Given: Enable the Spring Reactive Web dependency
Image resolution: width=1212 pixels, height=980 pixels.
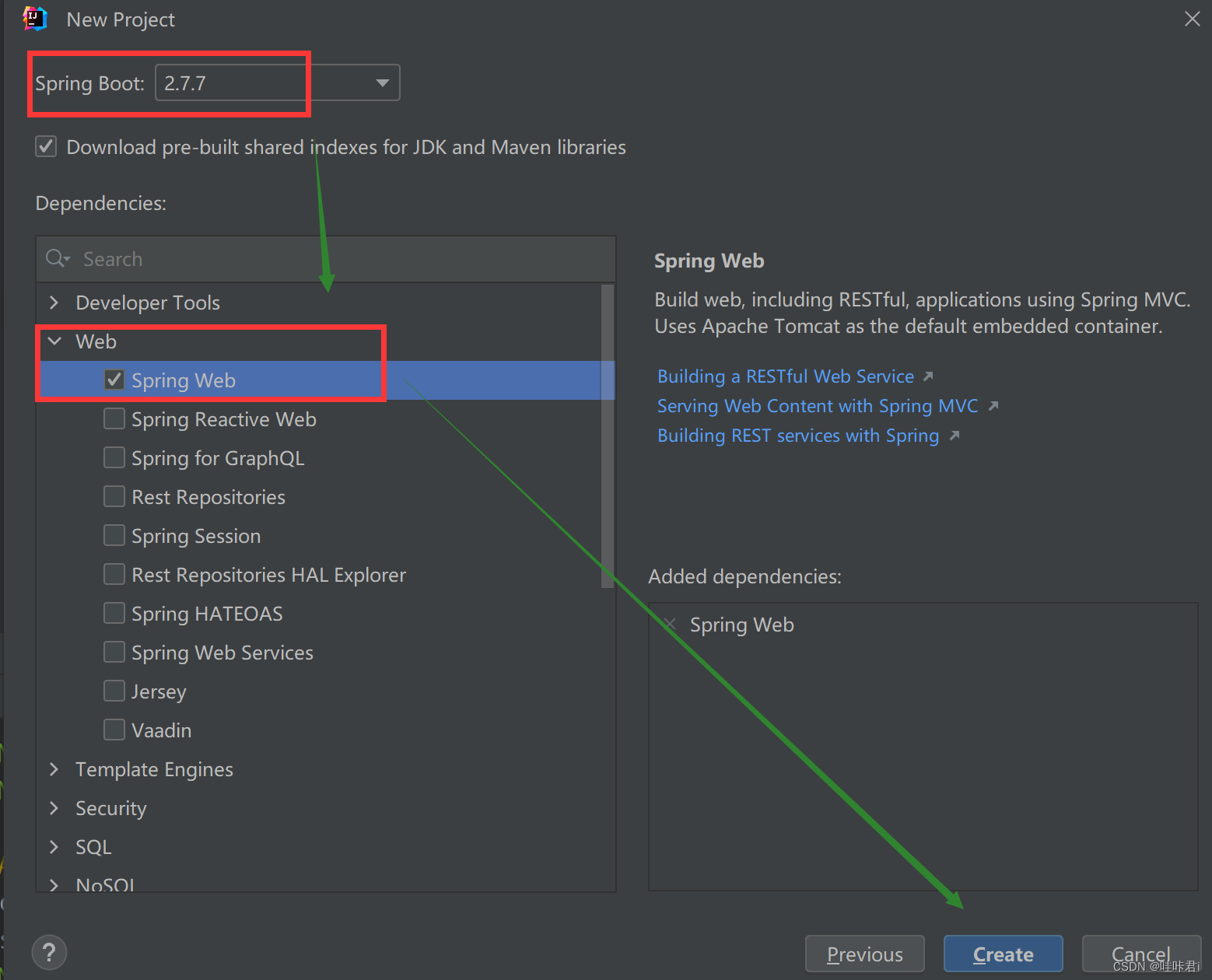Looking at the screenshot, I should (x=114, y=418).
